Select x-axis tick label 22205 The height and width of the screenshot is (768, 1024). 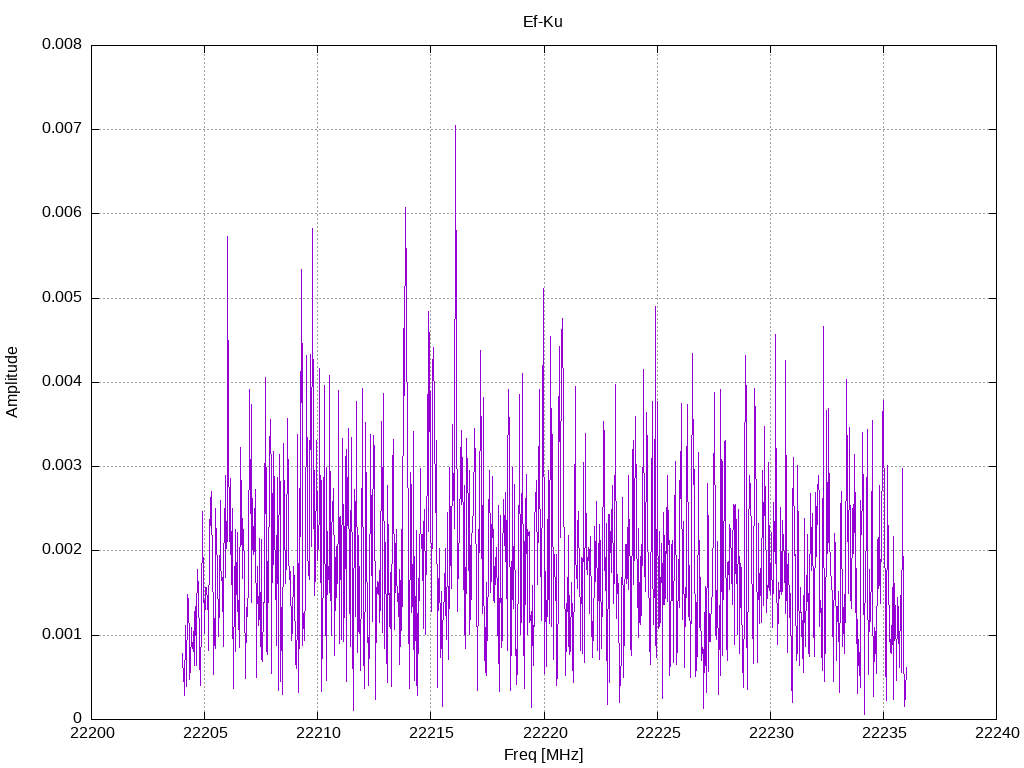(x=204, y=733)
